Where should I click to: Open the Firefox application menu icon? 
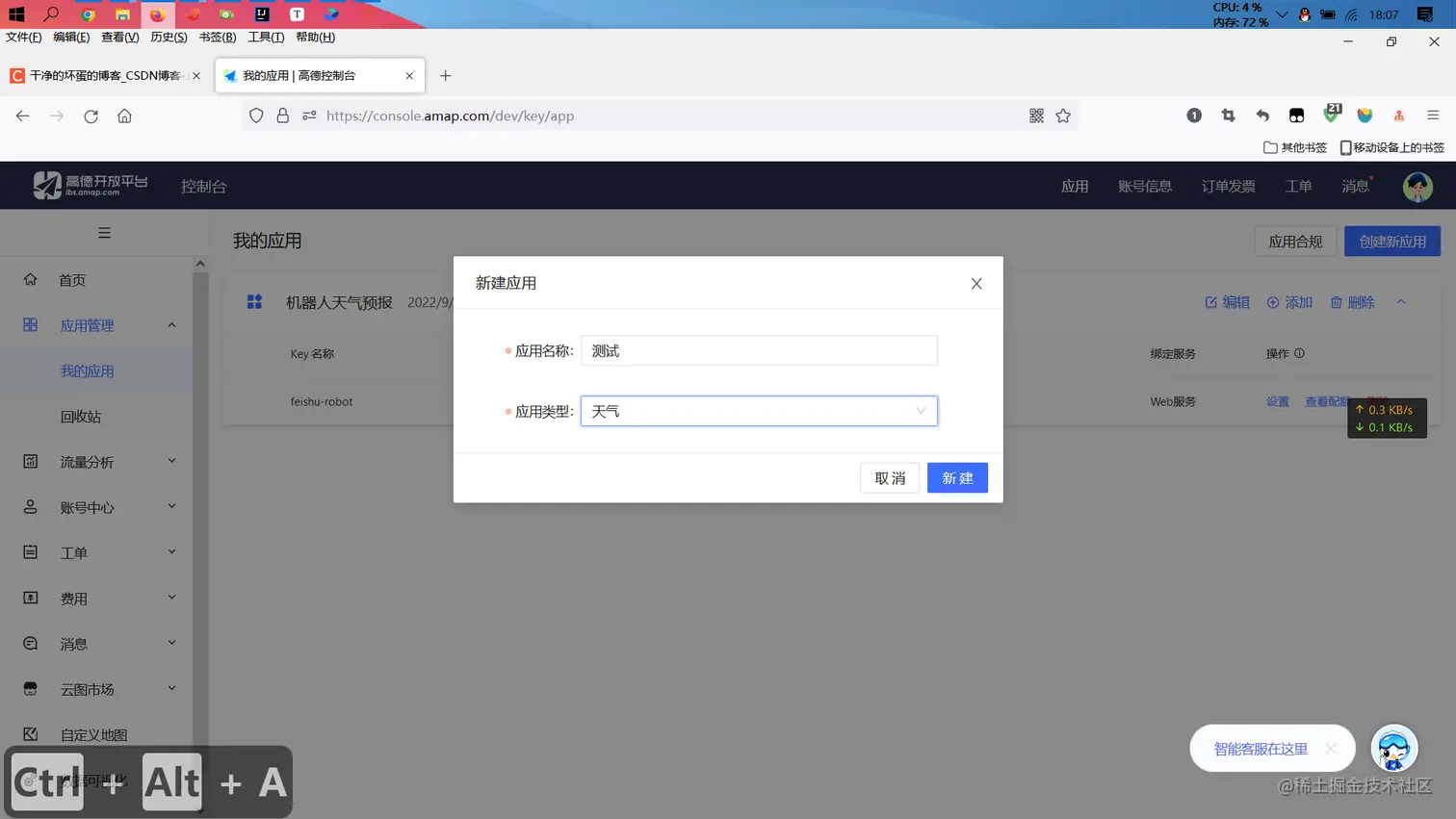pyautogui.click(x=1433, y=115)
